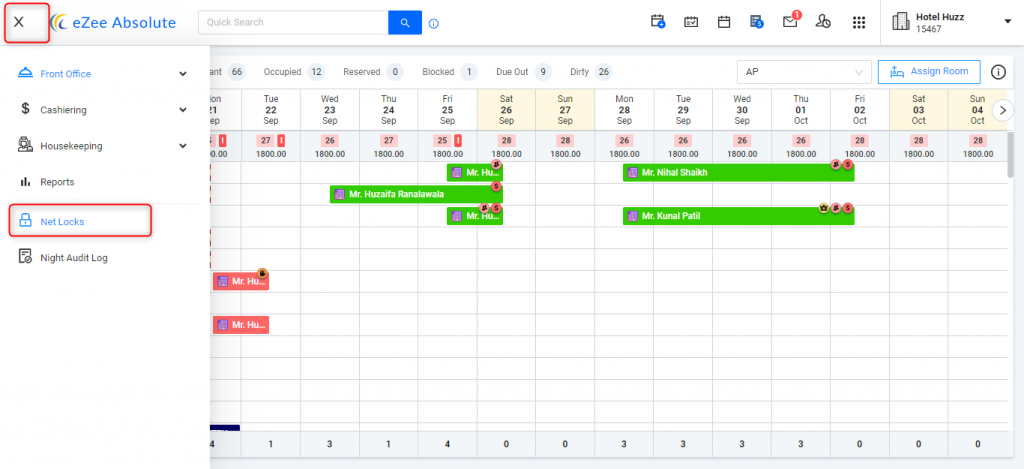The width and height of the screenshot is (1024, 469).
Task: Click the info icon beside Assign Room
Action: [998, 72]
